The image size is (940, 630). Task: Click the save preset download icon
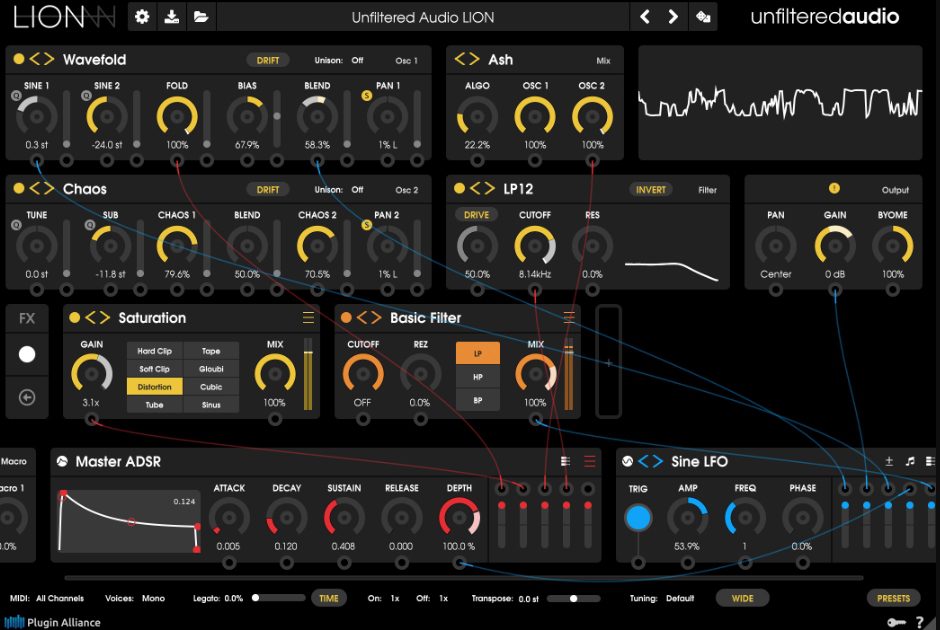(x=171, y=17)
